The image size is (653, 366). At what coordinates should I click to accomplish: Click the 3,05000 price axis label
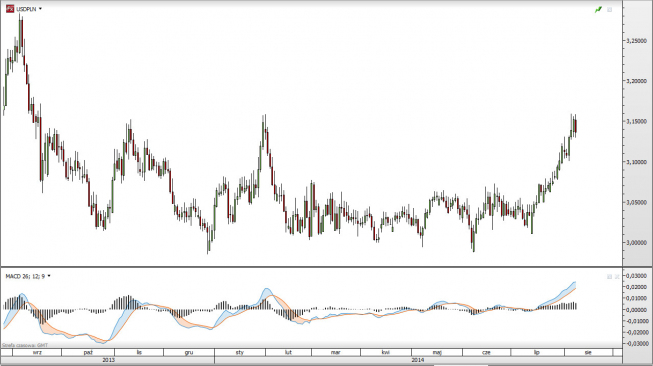637,202
